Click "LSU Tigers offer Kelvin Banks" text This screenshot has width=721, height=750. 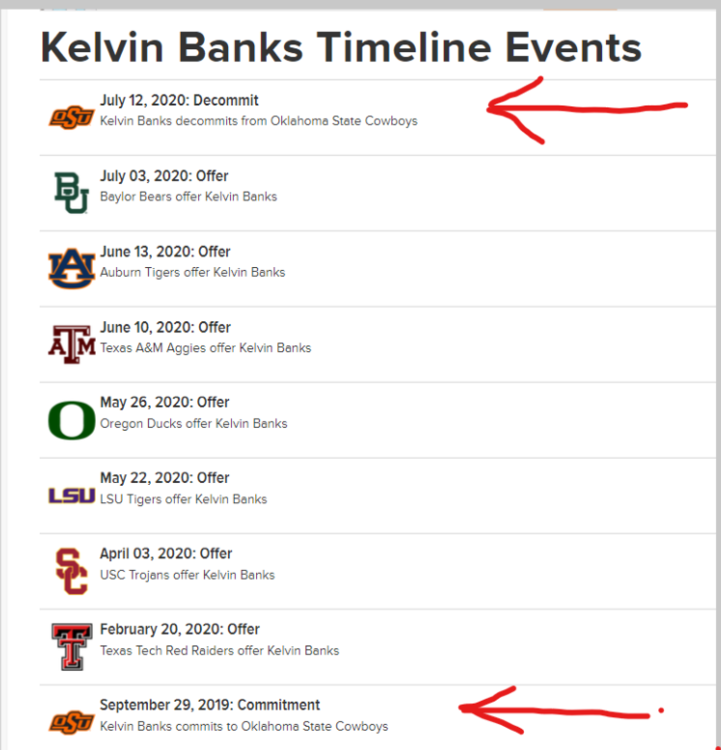pos(183,499)
